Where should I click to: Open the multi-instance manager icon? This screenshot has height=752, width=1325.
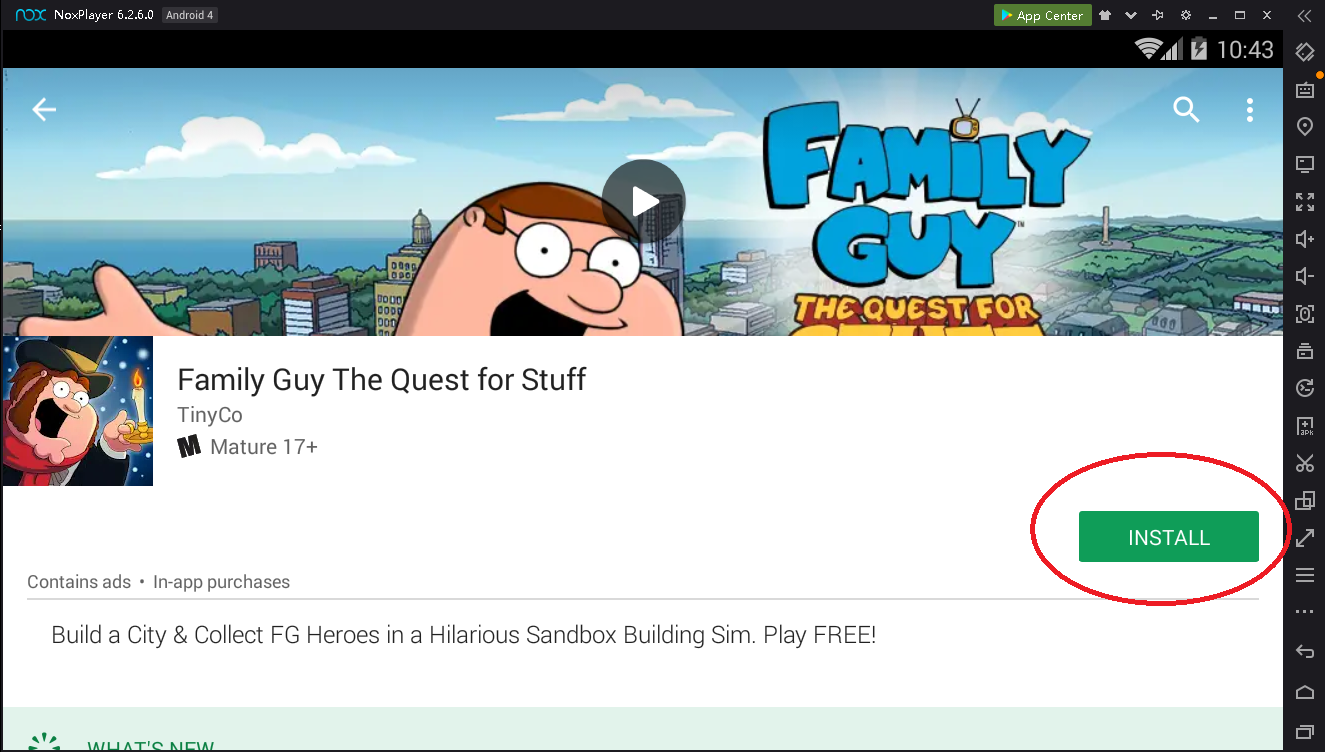coord(1305,500)
